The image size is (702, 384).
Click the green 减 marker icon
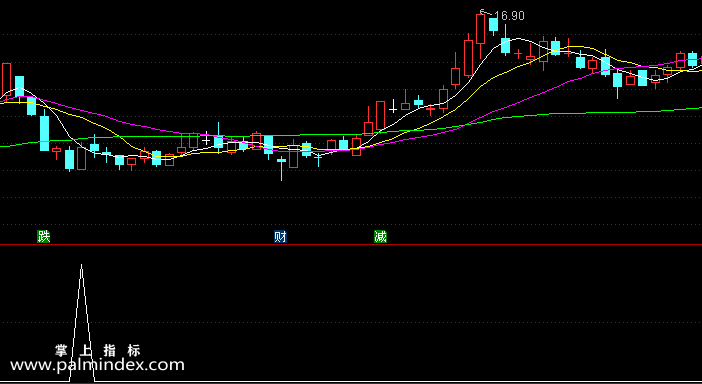(x=381, y=236)
